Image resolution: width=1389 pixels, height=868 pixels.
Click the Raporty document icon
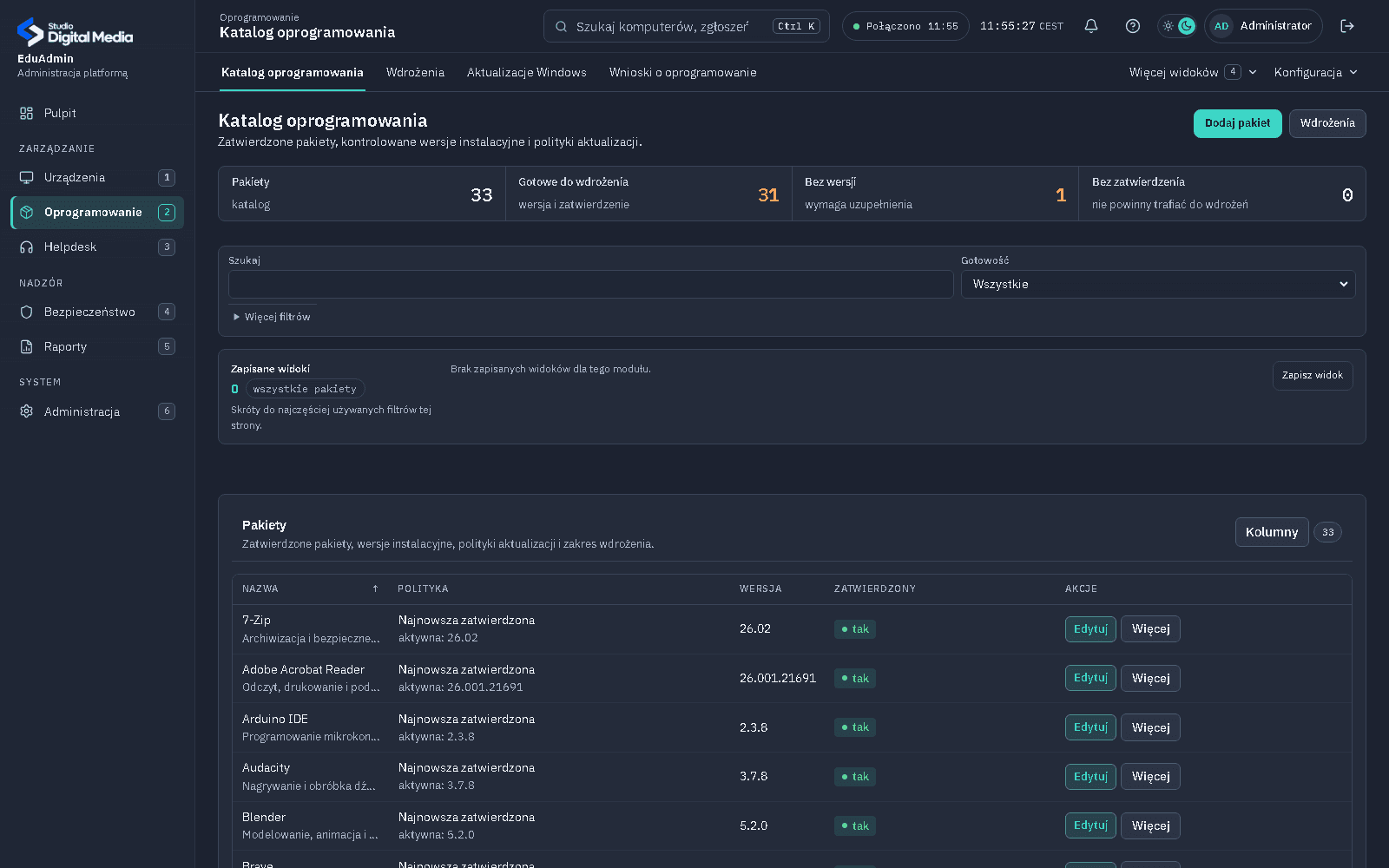click(26, 346)
